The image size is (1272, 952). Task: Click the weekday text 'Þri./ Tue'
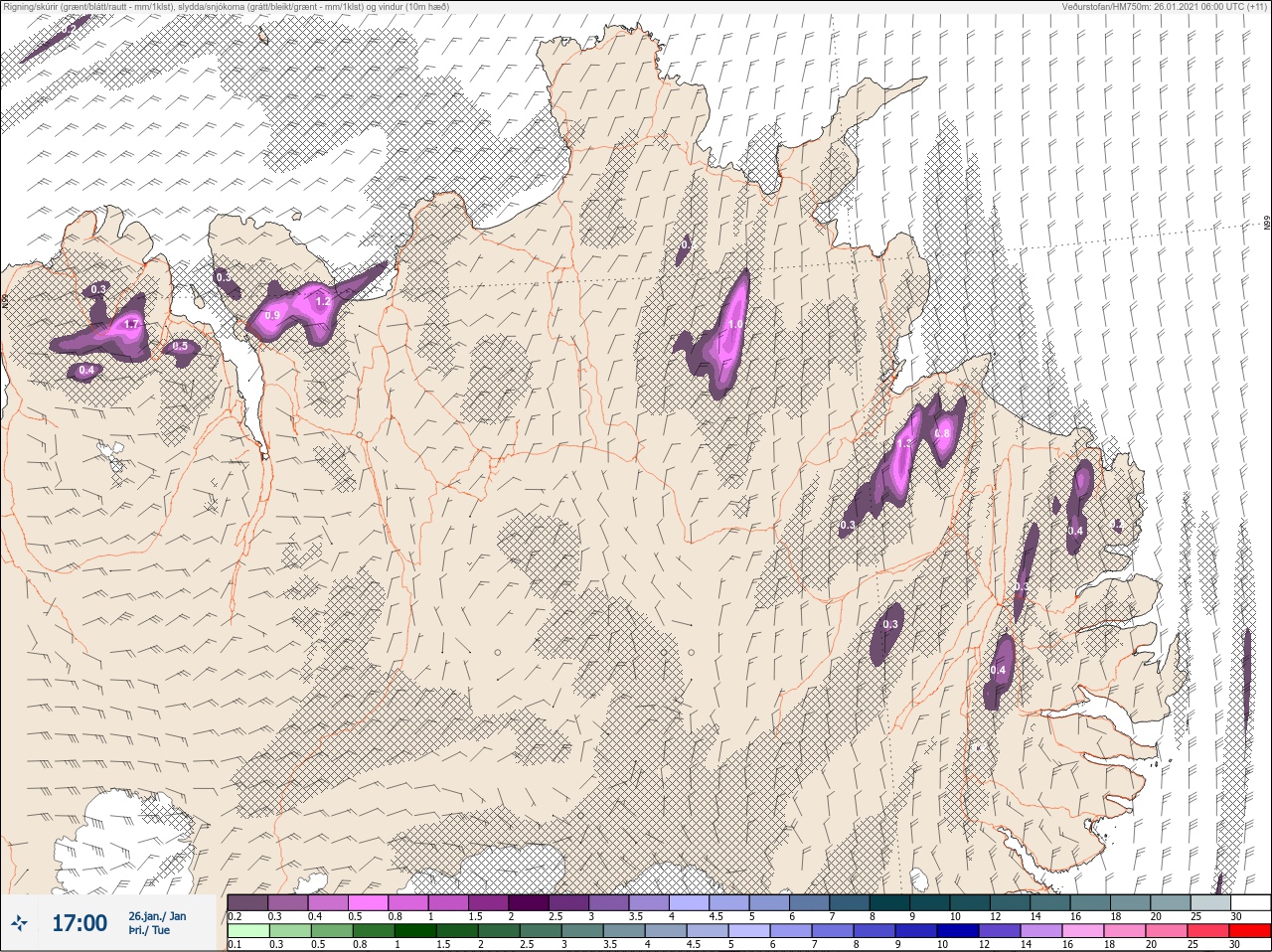149,931
